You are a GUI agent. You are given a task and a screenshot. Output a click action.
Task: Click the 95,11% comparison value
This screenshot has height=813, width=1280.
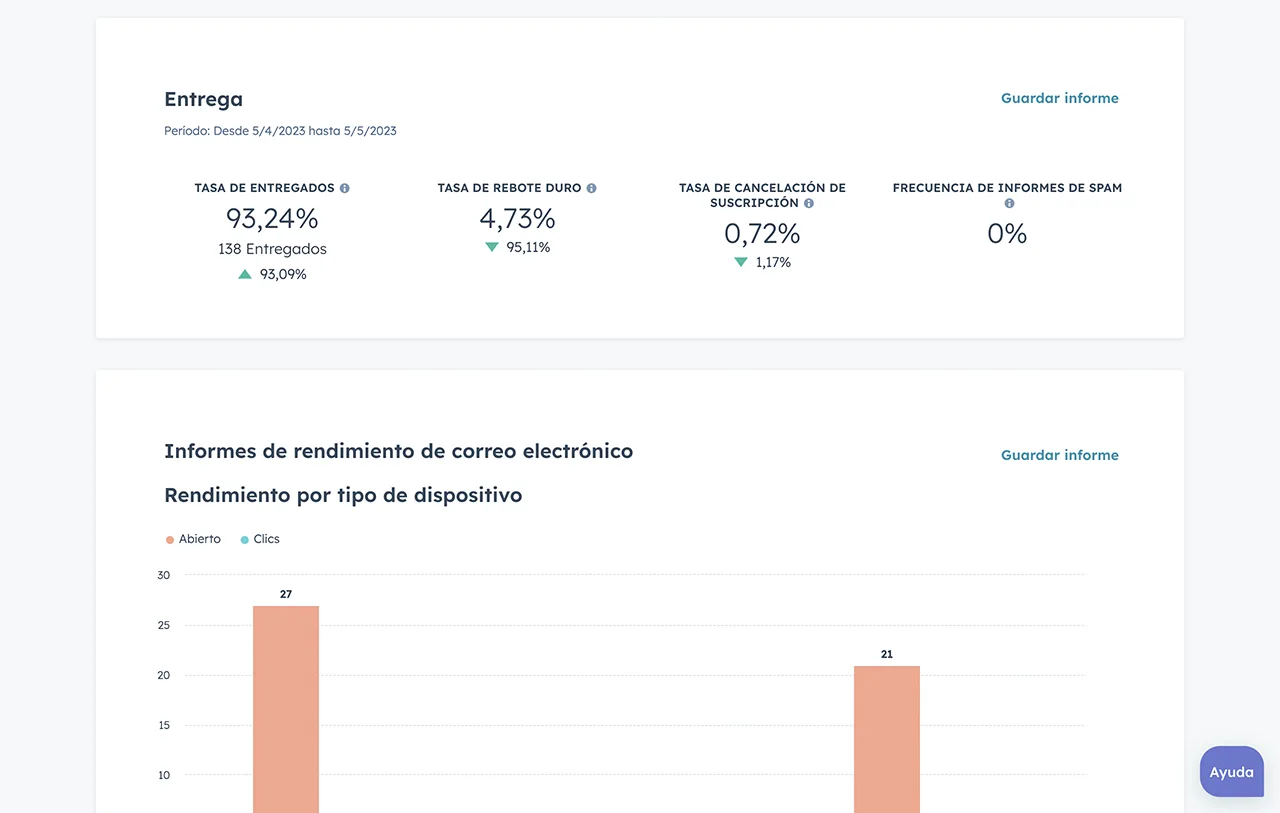528,247
